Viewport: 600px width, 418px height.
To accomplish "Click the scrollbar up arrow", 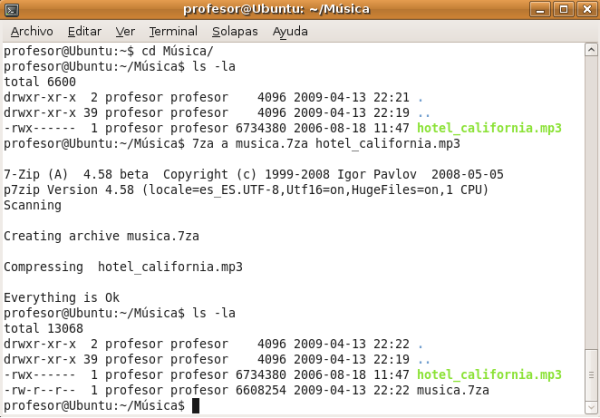I will (591, 50).
